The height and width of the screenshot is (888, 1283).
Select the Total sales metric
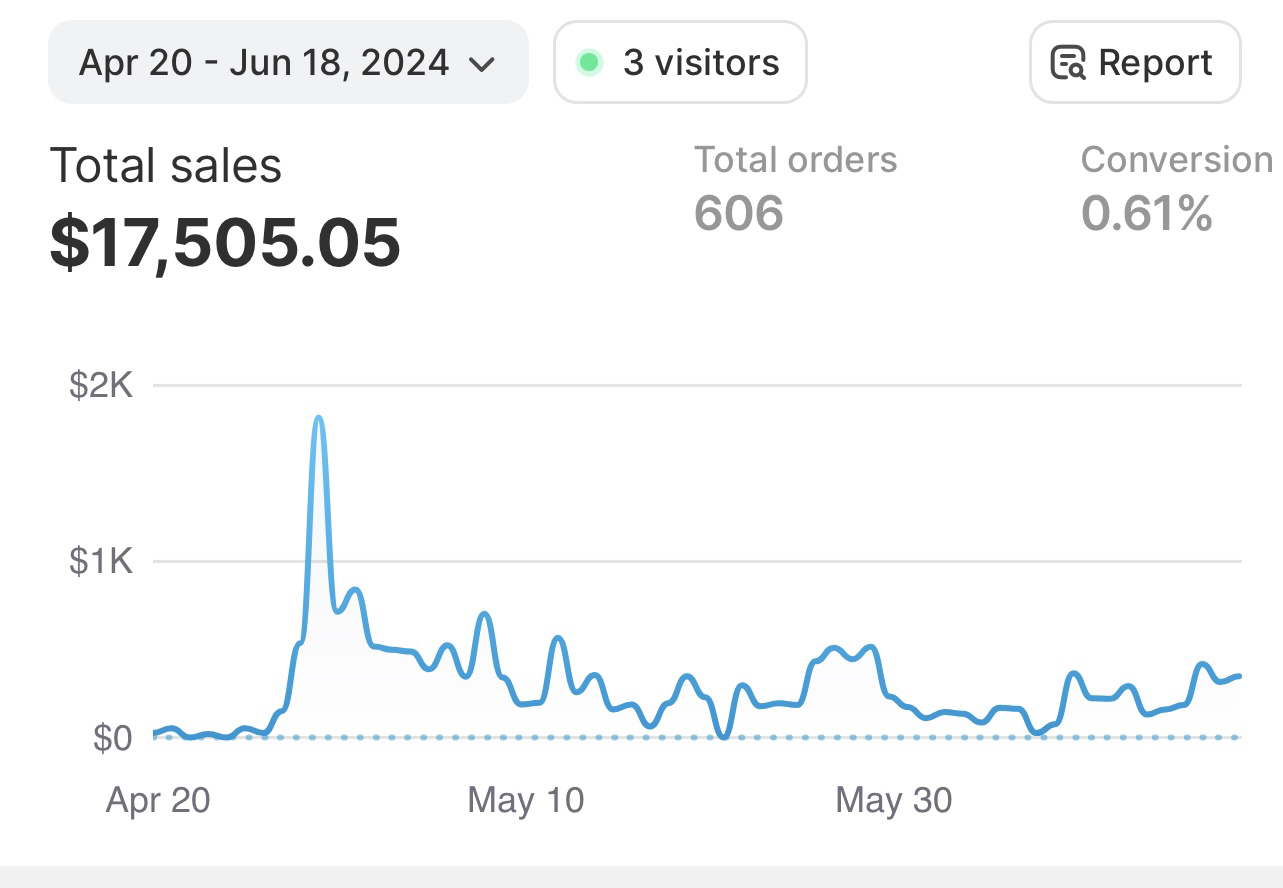coord(166,165)
